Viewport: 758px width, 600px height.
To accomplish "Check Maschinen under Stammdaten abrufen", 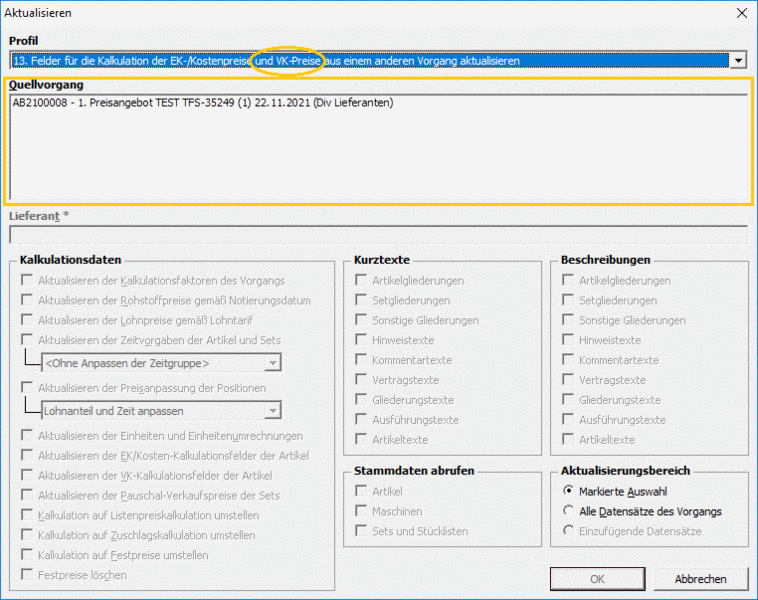I will pyautogui.click(x=361, y=511).
